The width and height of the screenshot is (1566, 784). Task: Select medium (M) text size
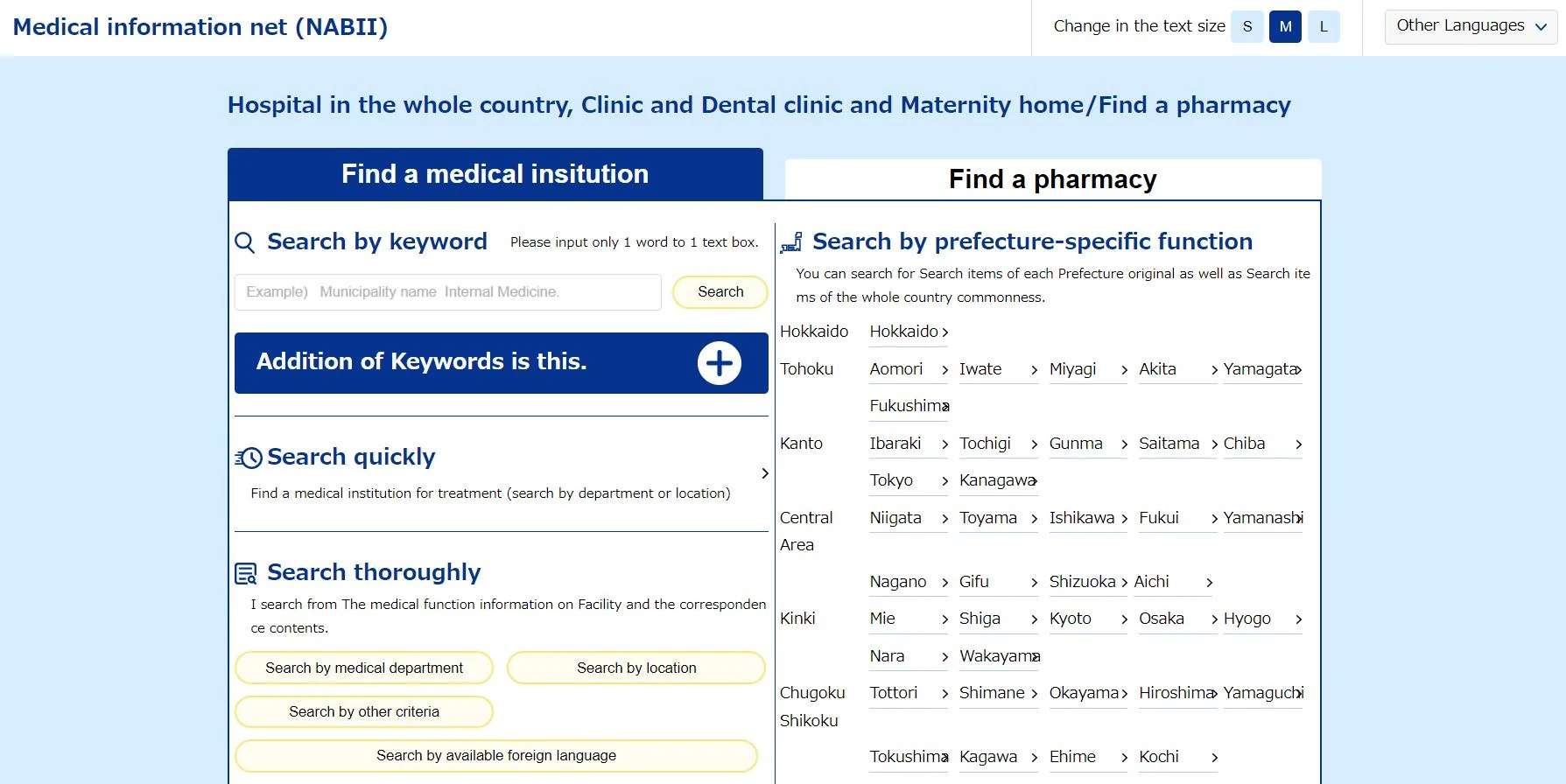click(x=1285, y=26)
